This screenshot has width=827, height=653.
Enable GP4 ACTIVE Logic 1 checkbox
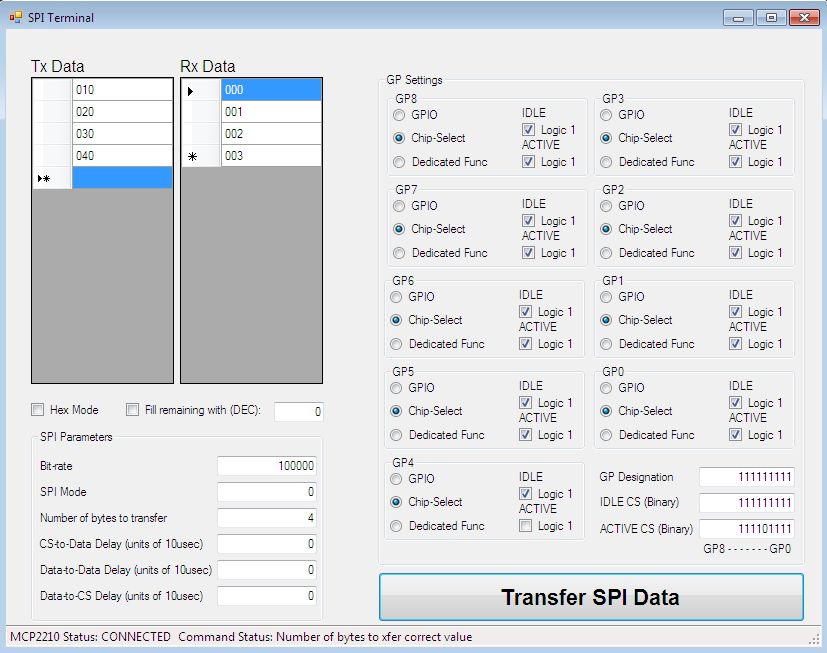coord(525,526)
